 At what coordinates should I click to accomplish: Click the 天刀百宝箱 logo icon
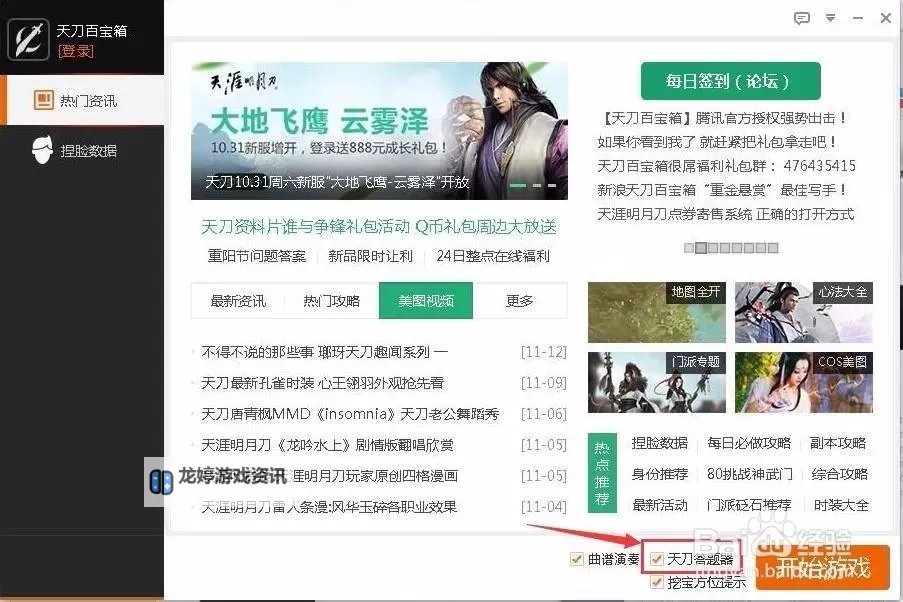[x=29, y=39]
